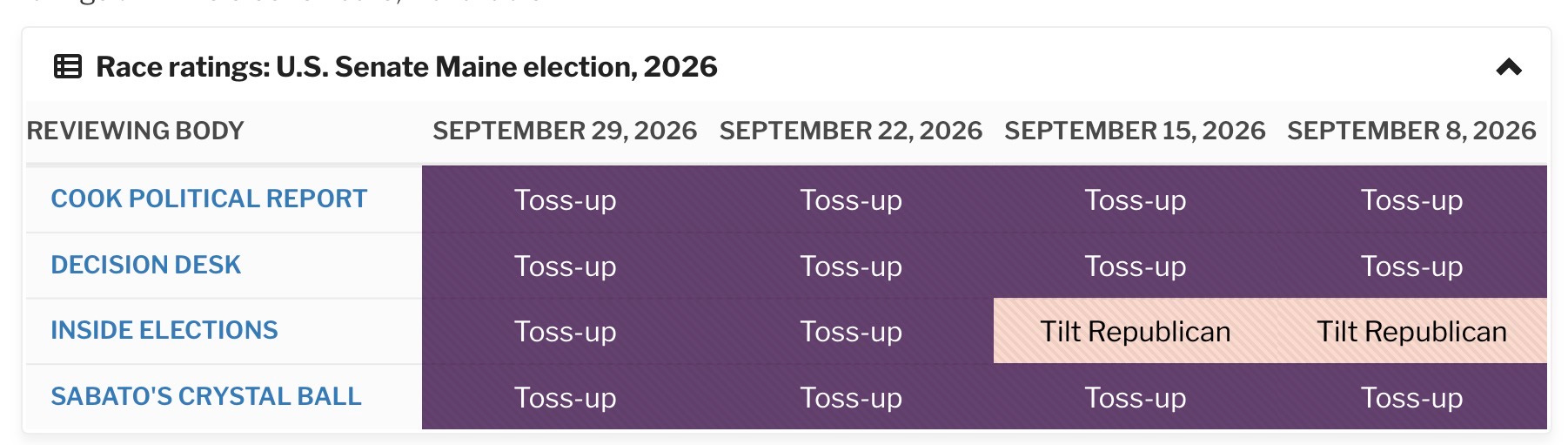Open the Sabato's Crystal Ball link
This screenshot has height=445, width=1568.
click(x=206, y=396)
